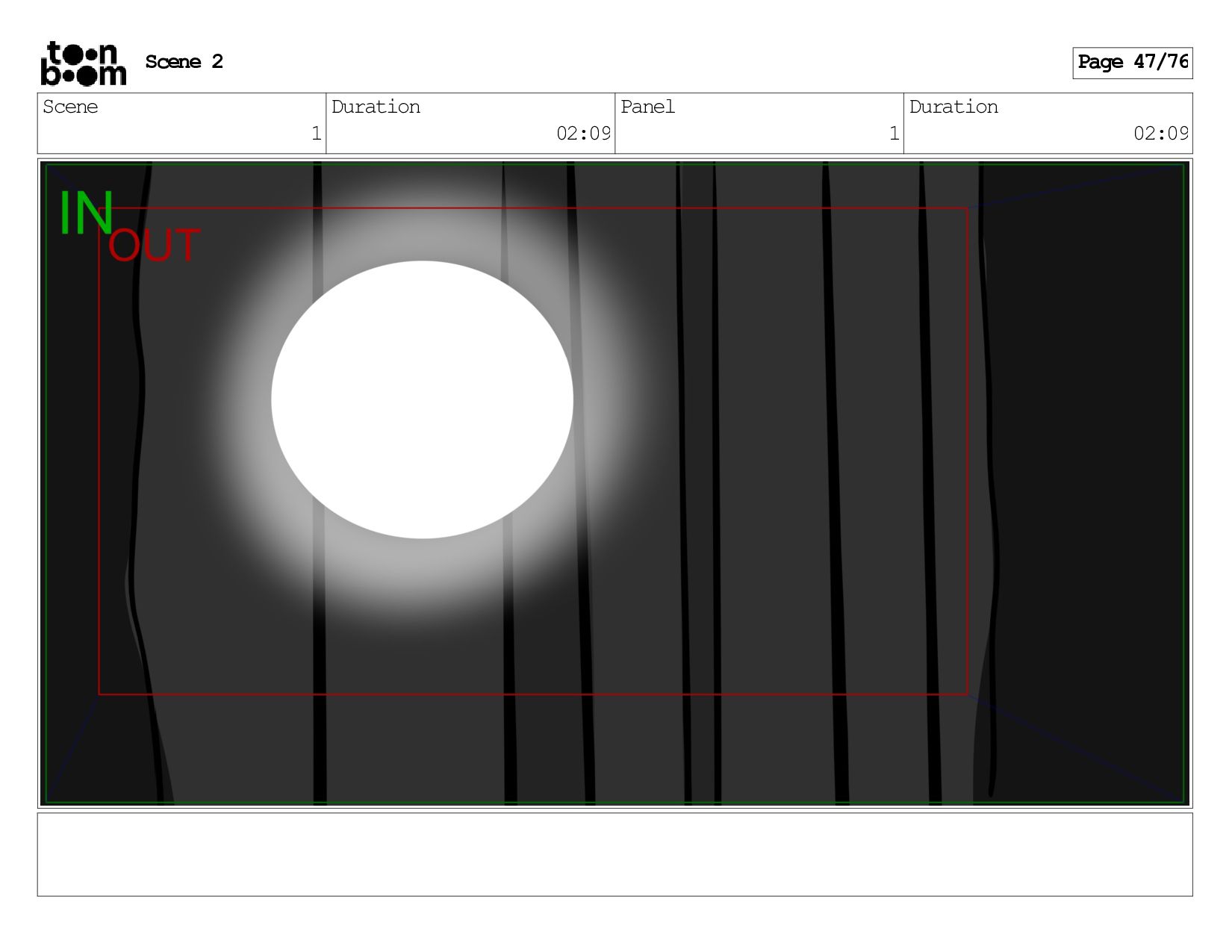1232x952 pixels.
Task: Click the storyboard panel thumbnail image
Action: pyautogui.click(x=615, y=482)
